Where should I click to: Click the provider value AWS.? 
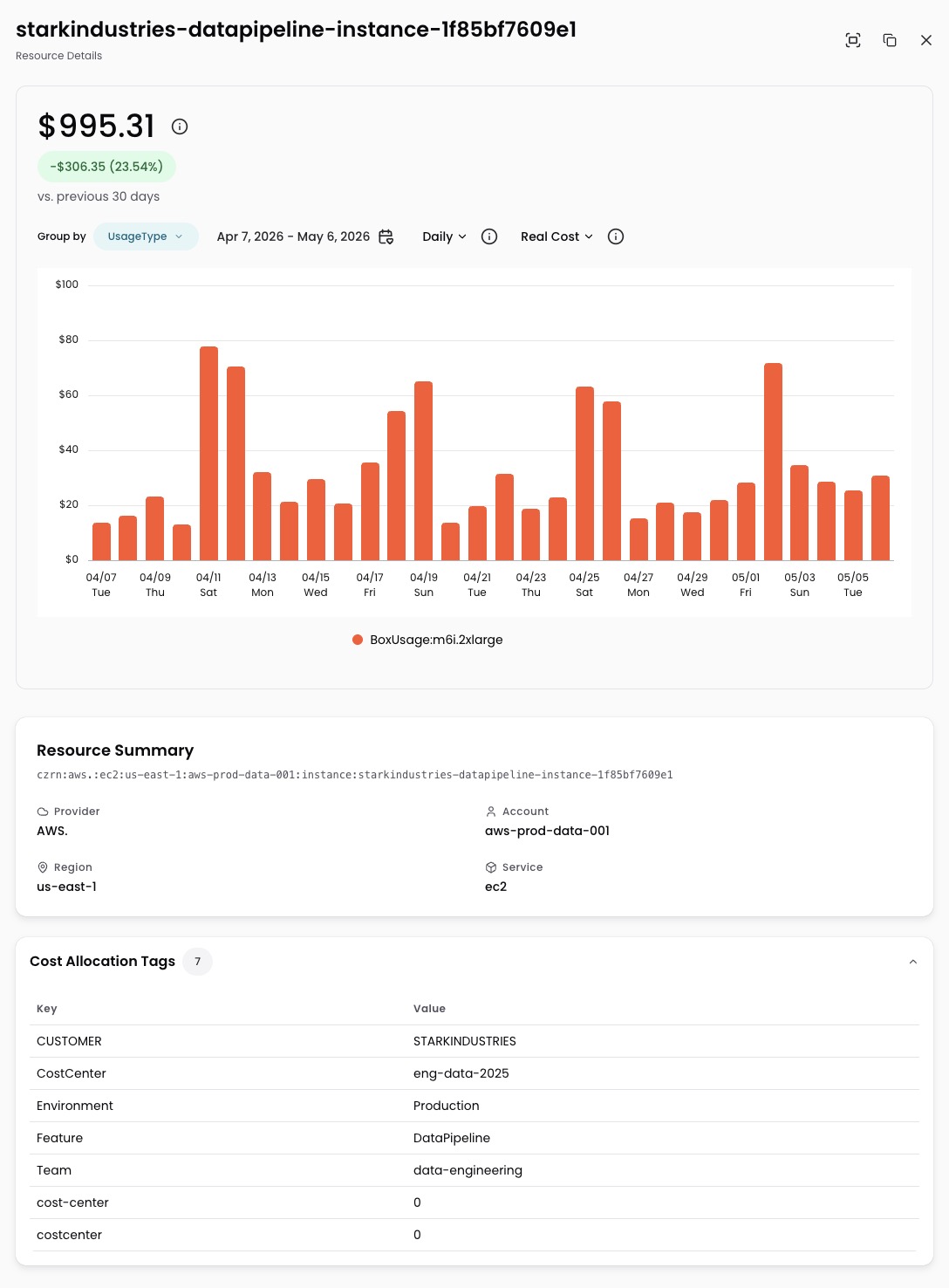pyautogui.click(x=52, y=831)
